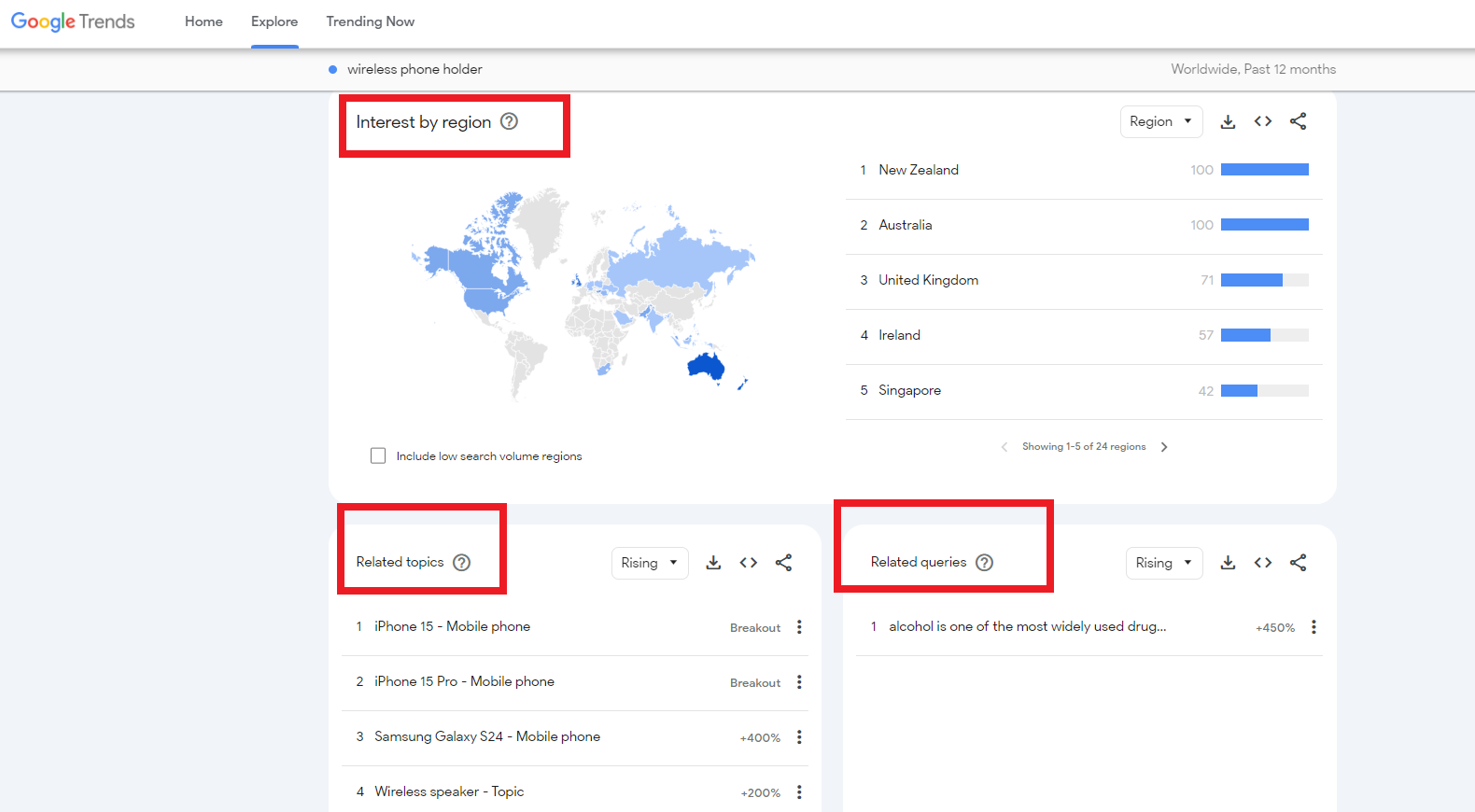Expand the Region dropdown
Viewport: 1475px width, 812px height.
[1161, 121]
